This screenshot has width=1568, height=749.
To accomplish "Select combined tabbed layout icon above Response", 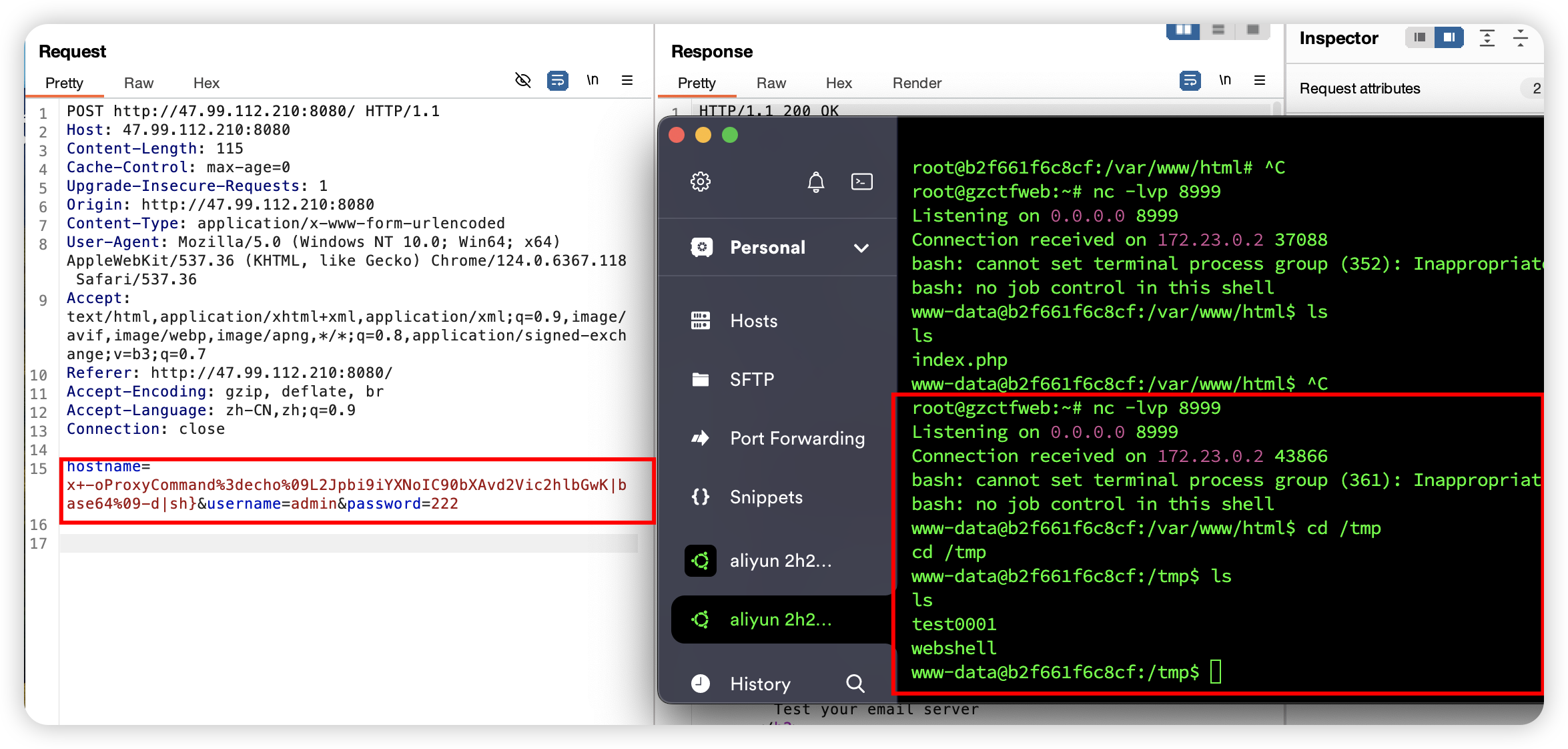I will tap(1253, 30).
